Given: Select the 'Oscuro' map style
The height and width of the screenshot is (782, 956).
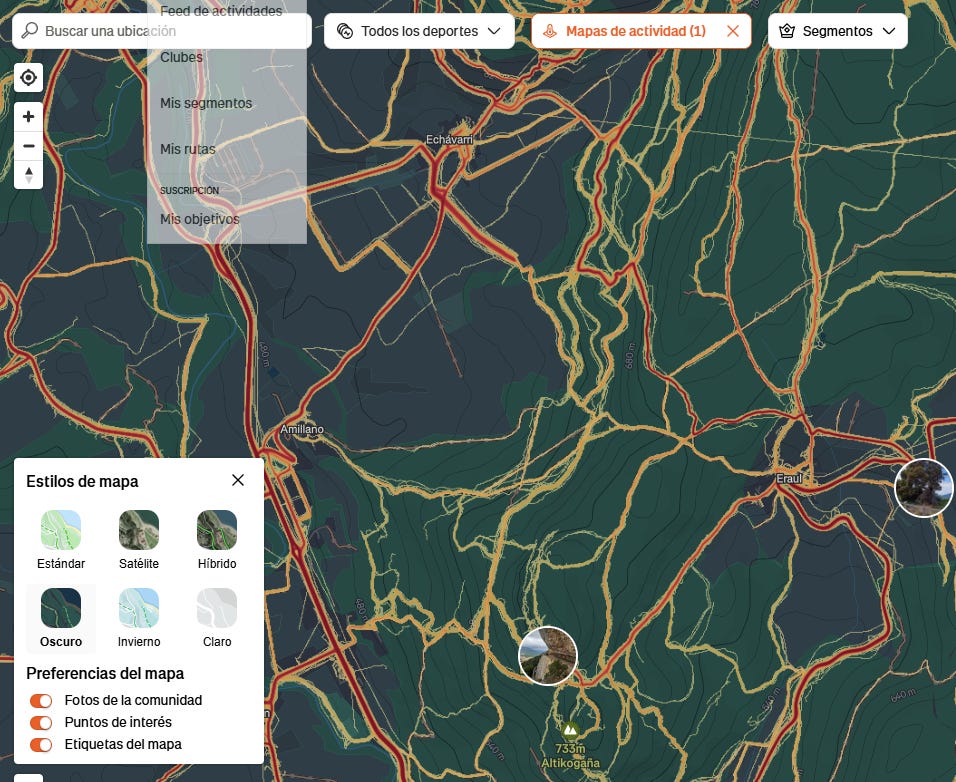Looking at the screenshot, I should [61, 618].
